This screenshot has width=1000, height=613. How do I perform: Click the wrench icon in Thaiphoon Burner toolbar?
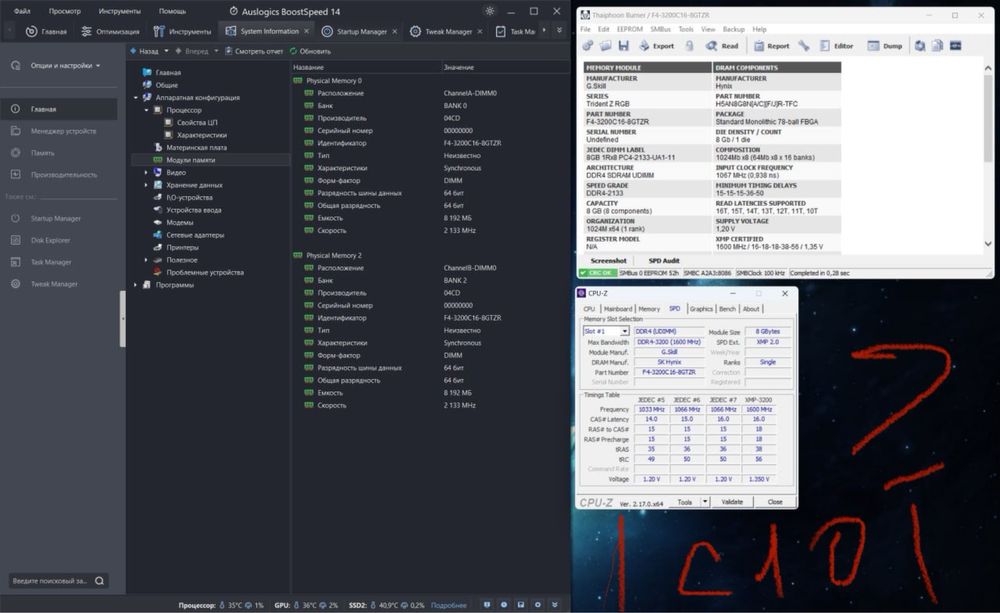tap(804, 46)
